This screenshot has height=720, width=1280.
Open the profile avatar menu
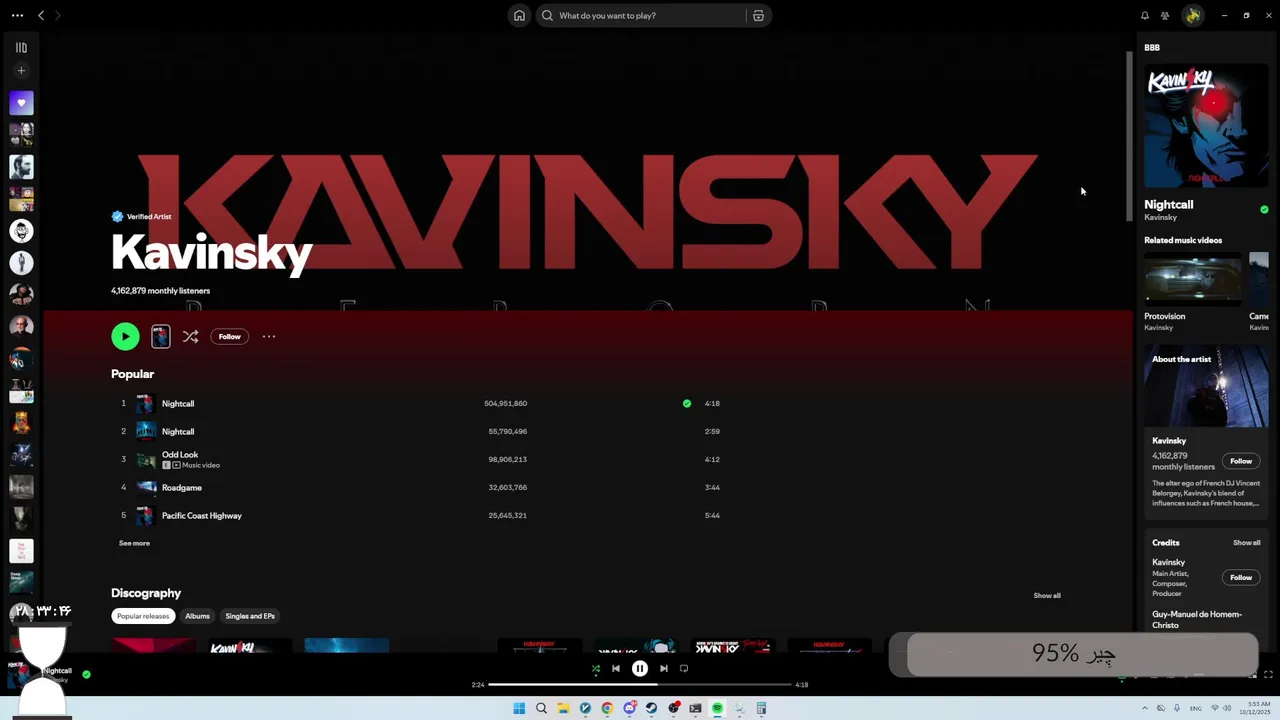[1192, 15]
